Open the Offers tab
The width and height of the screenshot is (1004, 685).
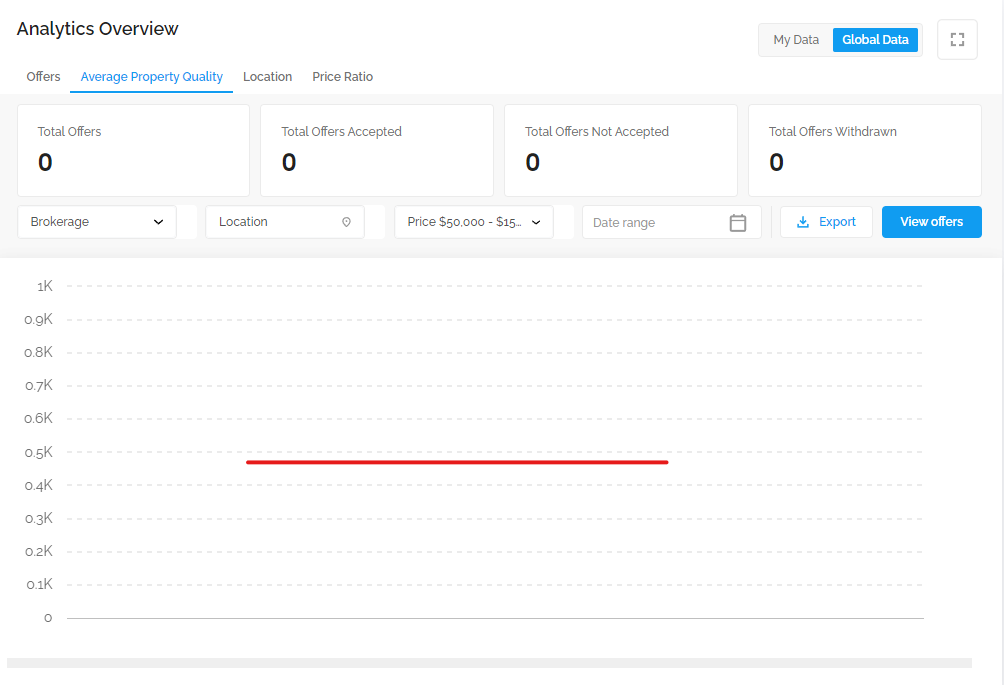pos(43,77)
